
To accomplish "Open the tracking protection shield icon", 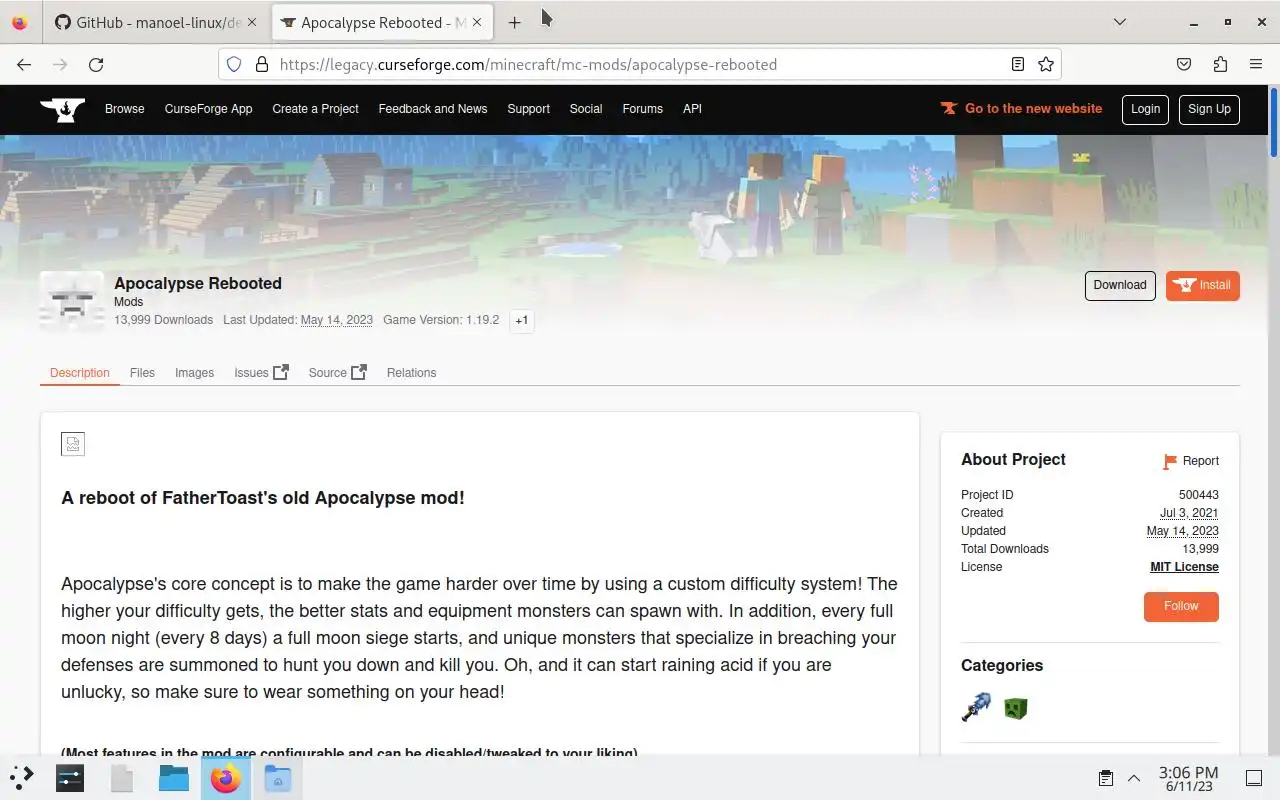I will tap(234, 64).
